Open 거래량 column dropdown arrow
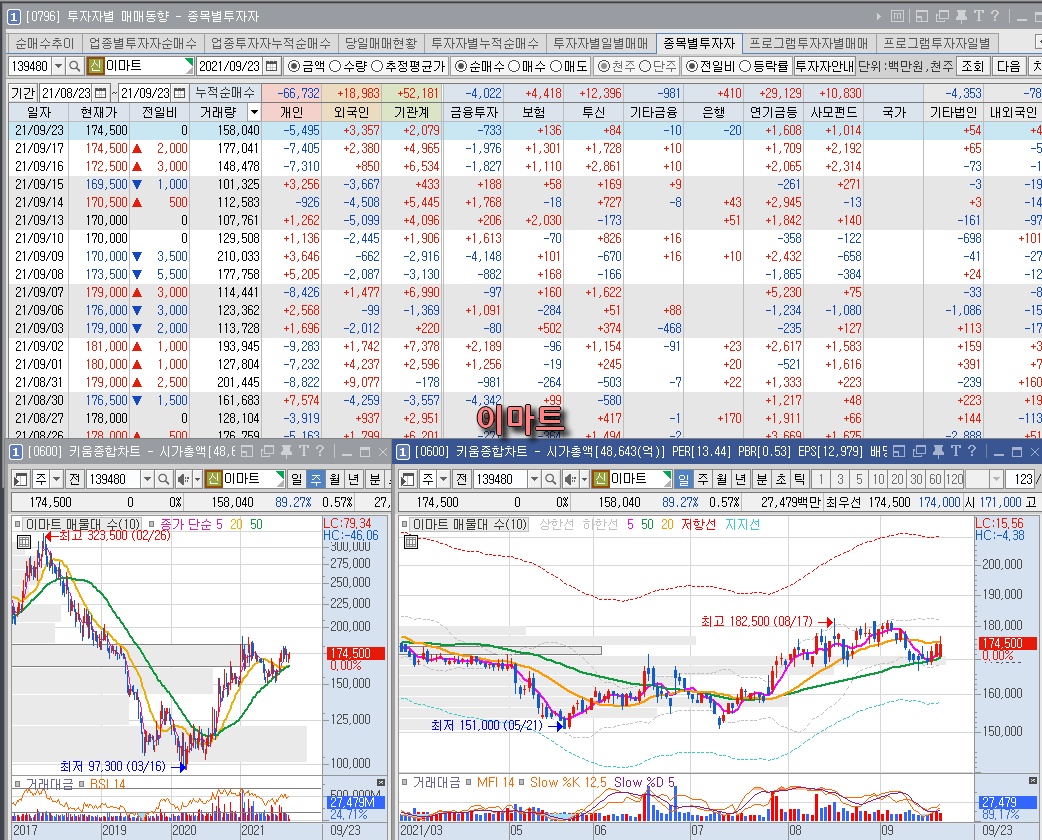Viewport: 1042px width, 840px height. pos(254,112)
